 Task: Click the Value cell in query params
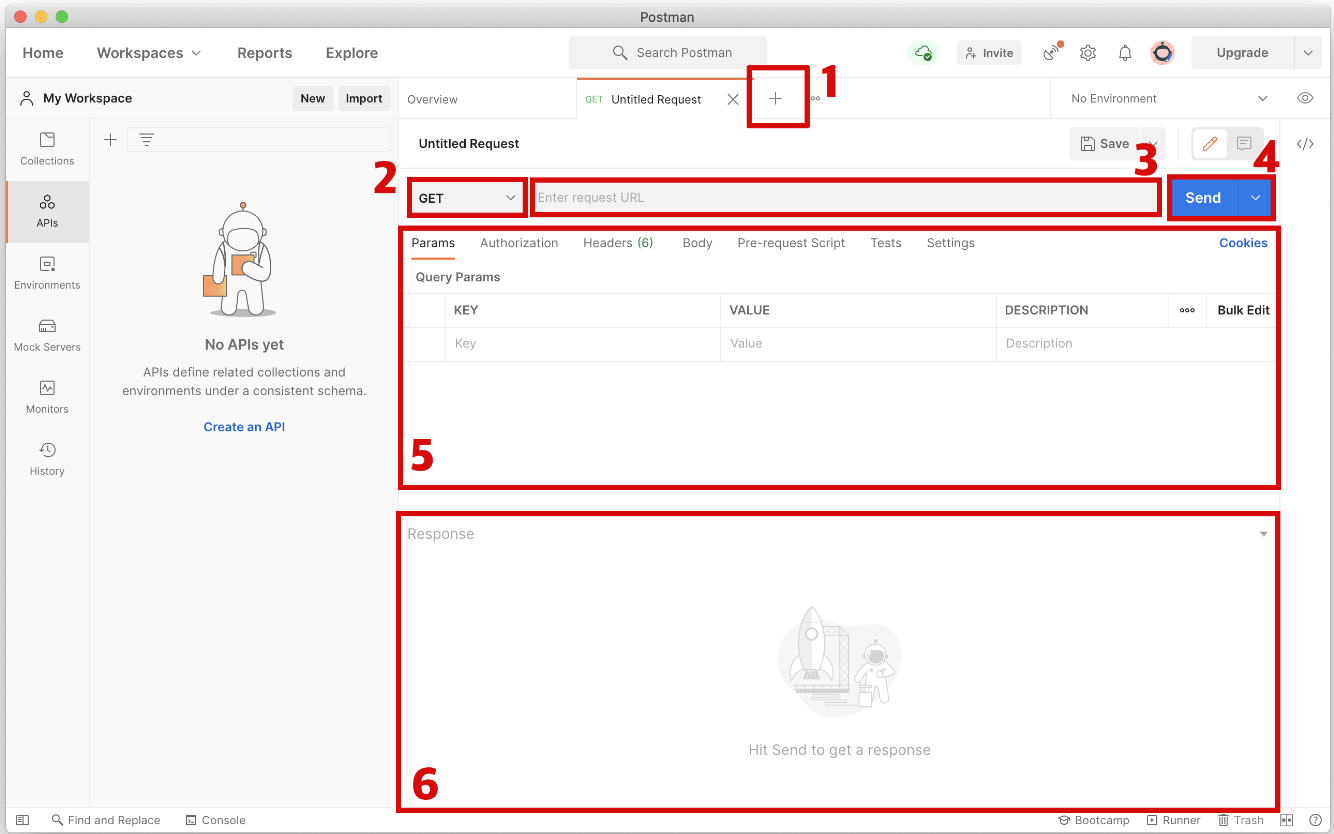858,344
